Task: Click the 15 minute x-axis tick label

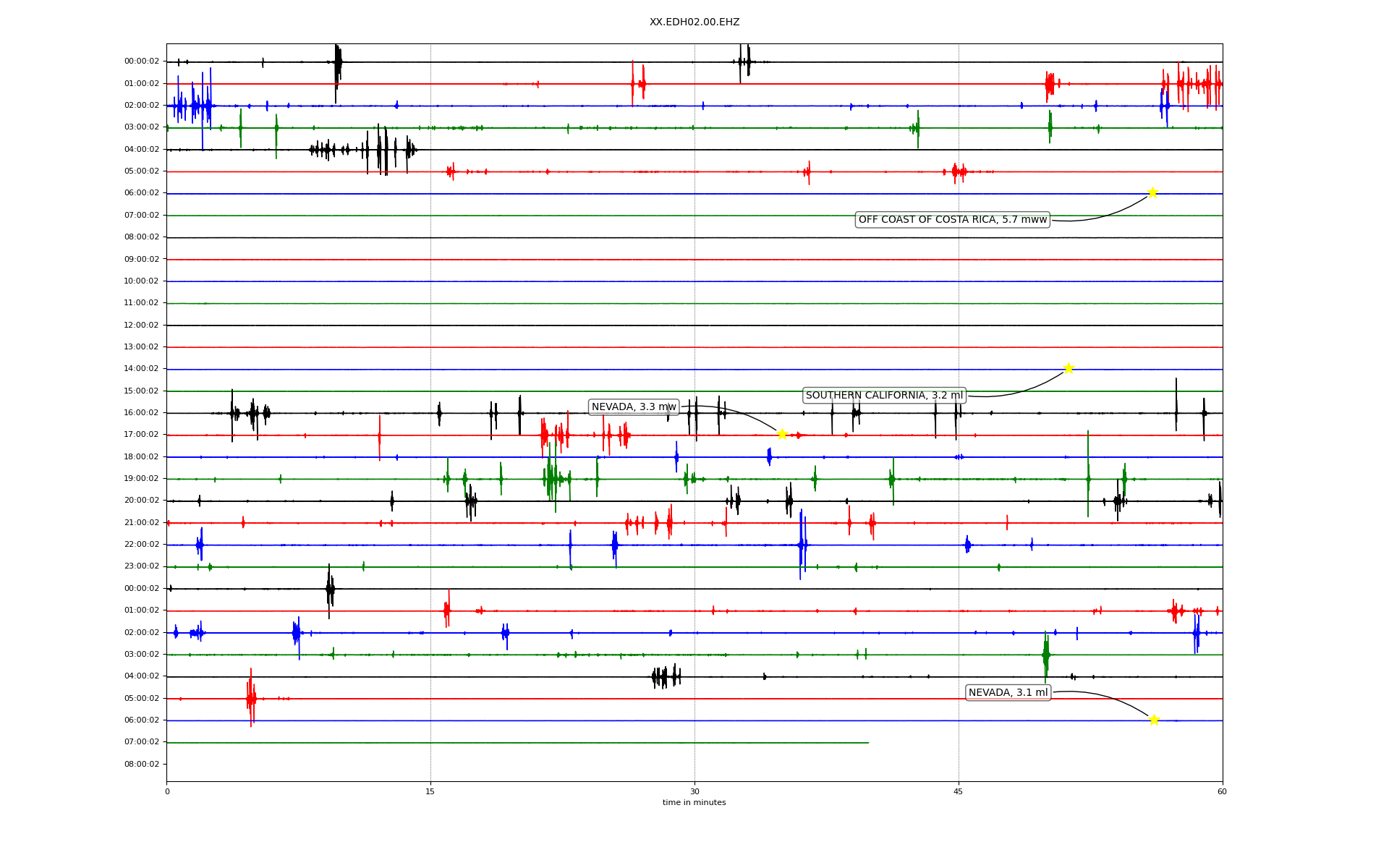Action: click(x=430, y=792)
